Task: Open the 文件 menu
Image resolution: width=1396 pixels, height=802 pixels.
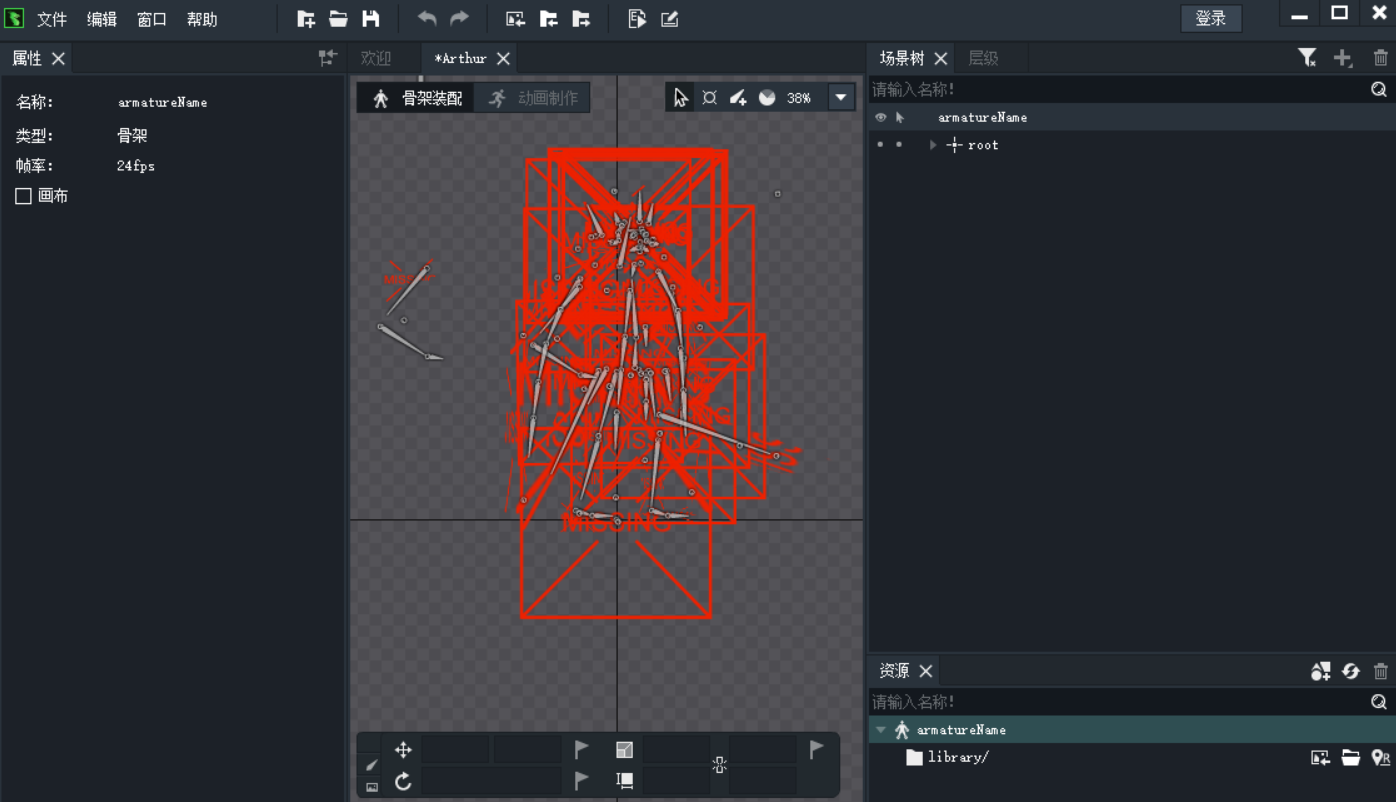Action: click(52, 19)
